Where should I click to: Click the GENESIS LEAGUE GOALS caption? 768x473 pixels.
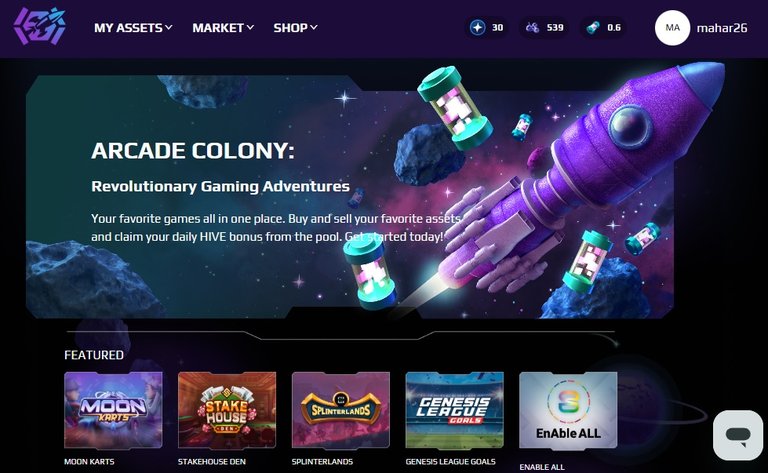(x=451, y=461)
